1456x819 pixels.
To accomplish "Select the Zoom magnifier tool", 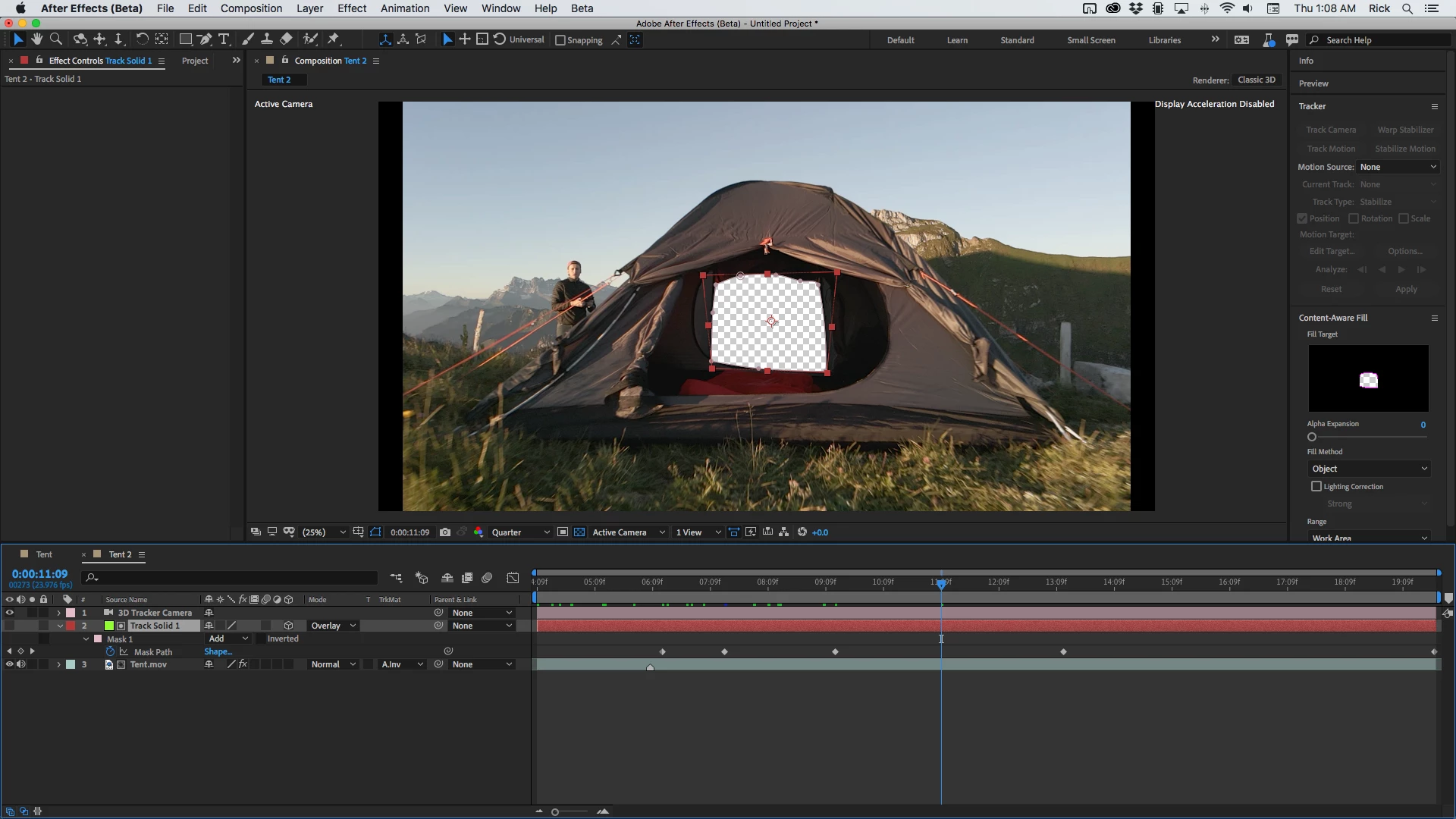I will 55,39.
